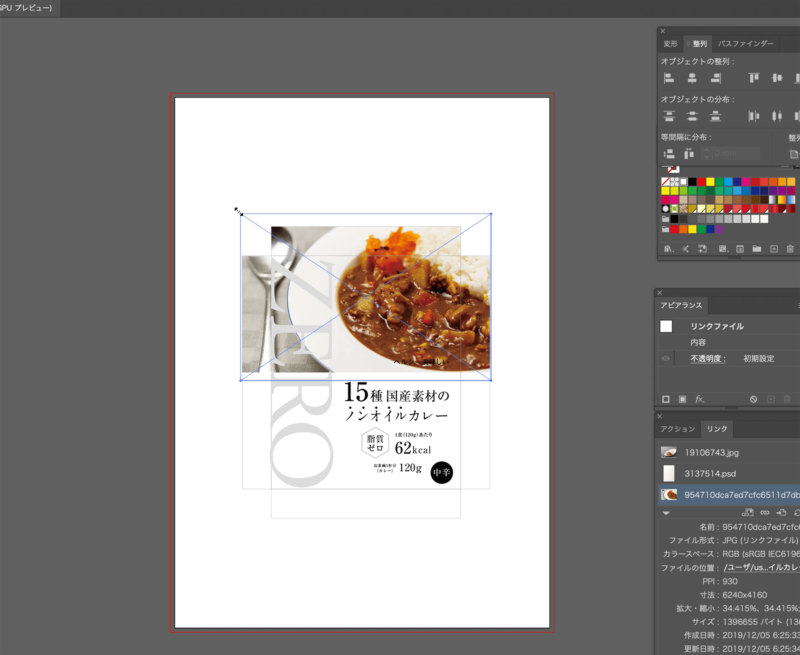Add new effect with the fx icon

coord(700,399)
